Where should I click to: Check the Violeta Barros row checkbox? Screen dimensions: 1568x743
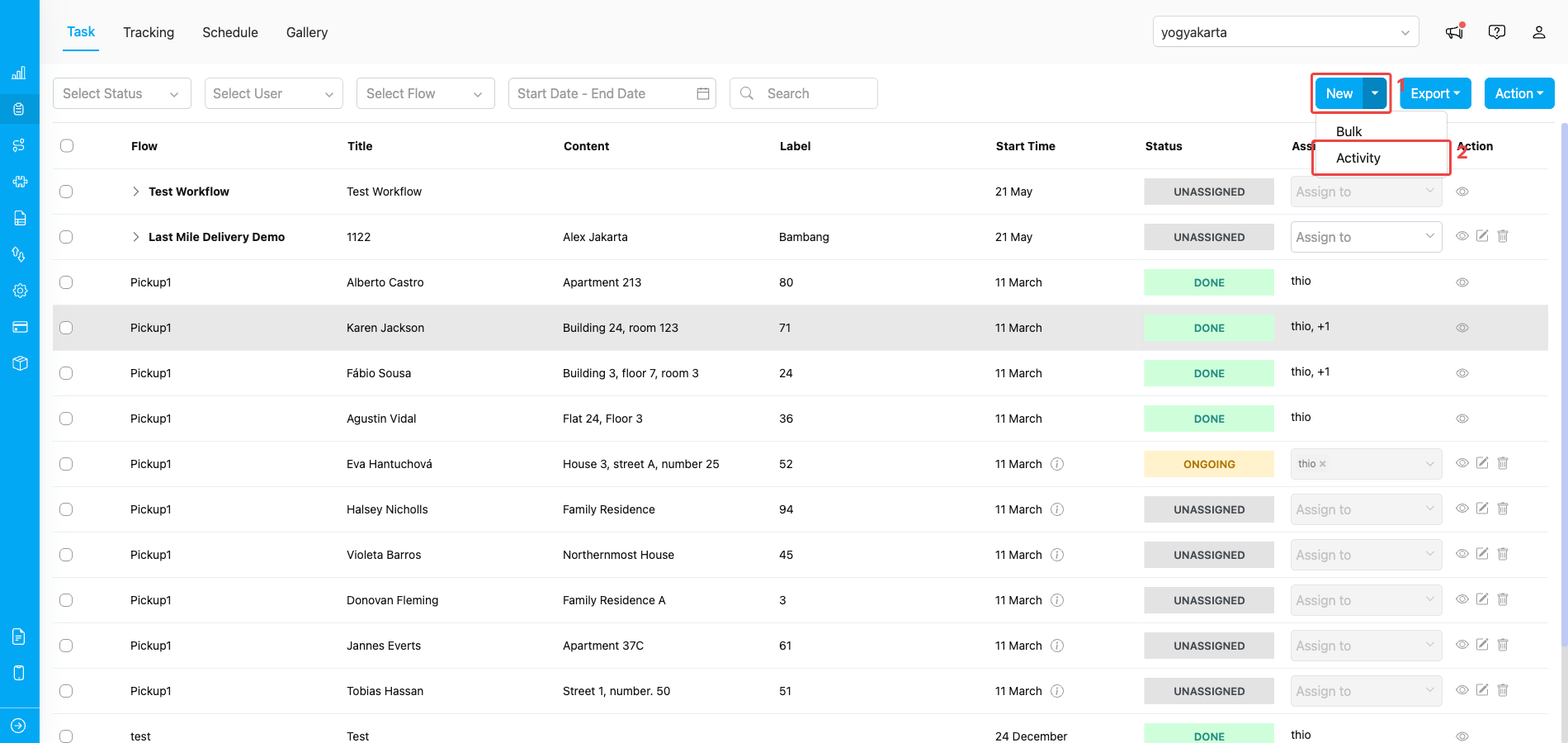(66, 555)
